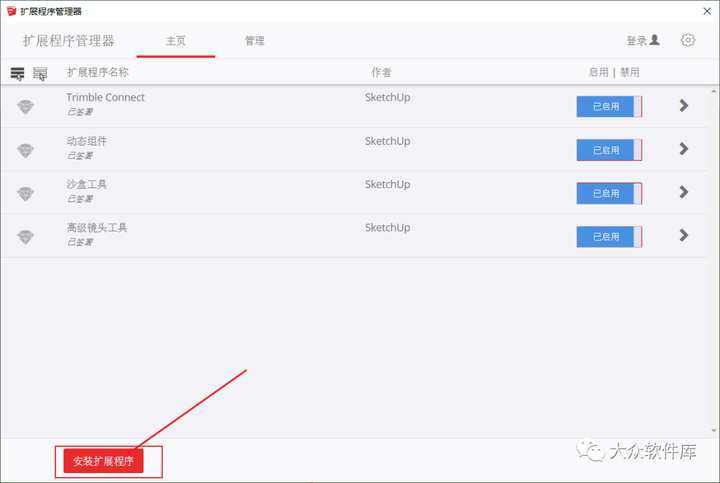Click the gem icon beside 动态组件
This screenshot has height=483, width=720.
point(25,150)
